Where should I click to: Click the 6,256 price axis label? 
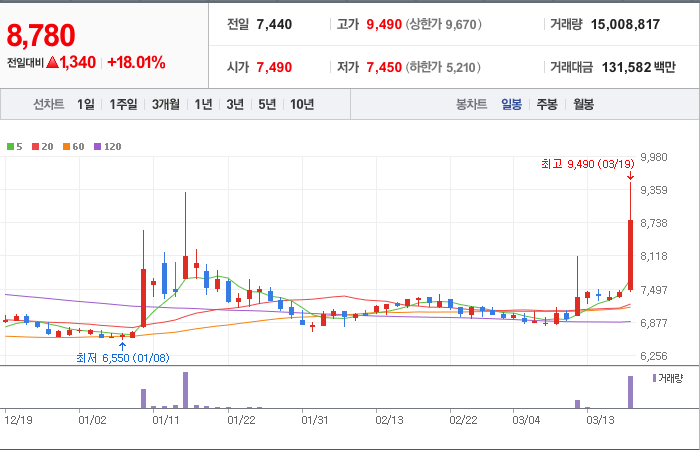point(654,356)
